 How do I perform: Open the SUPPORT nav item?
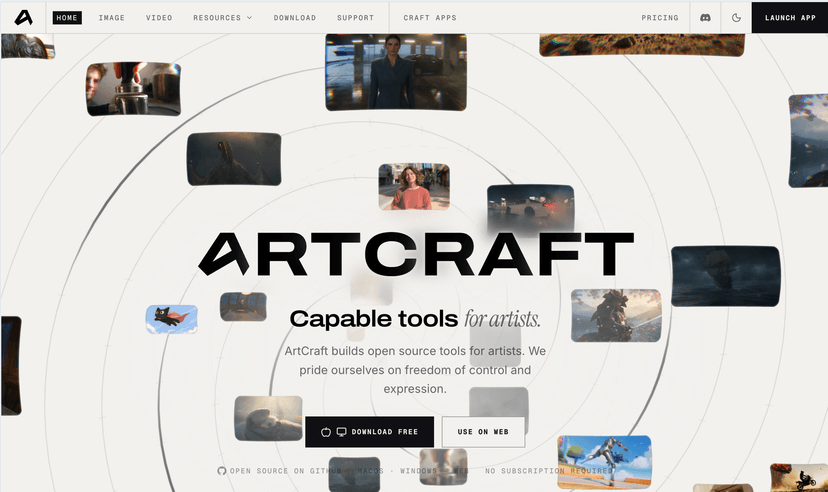pos(355,17)
